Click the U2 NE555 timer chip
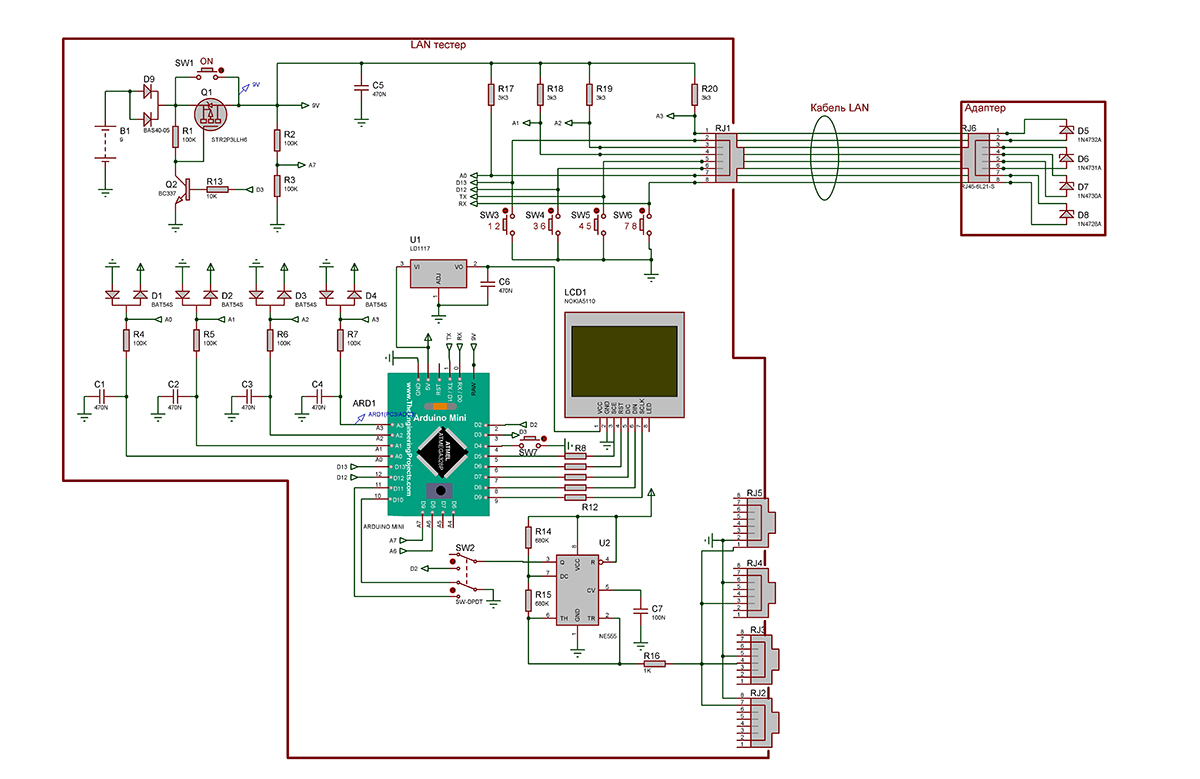Viewport: 1200px width, 779px height. 577,589
